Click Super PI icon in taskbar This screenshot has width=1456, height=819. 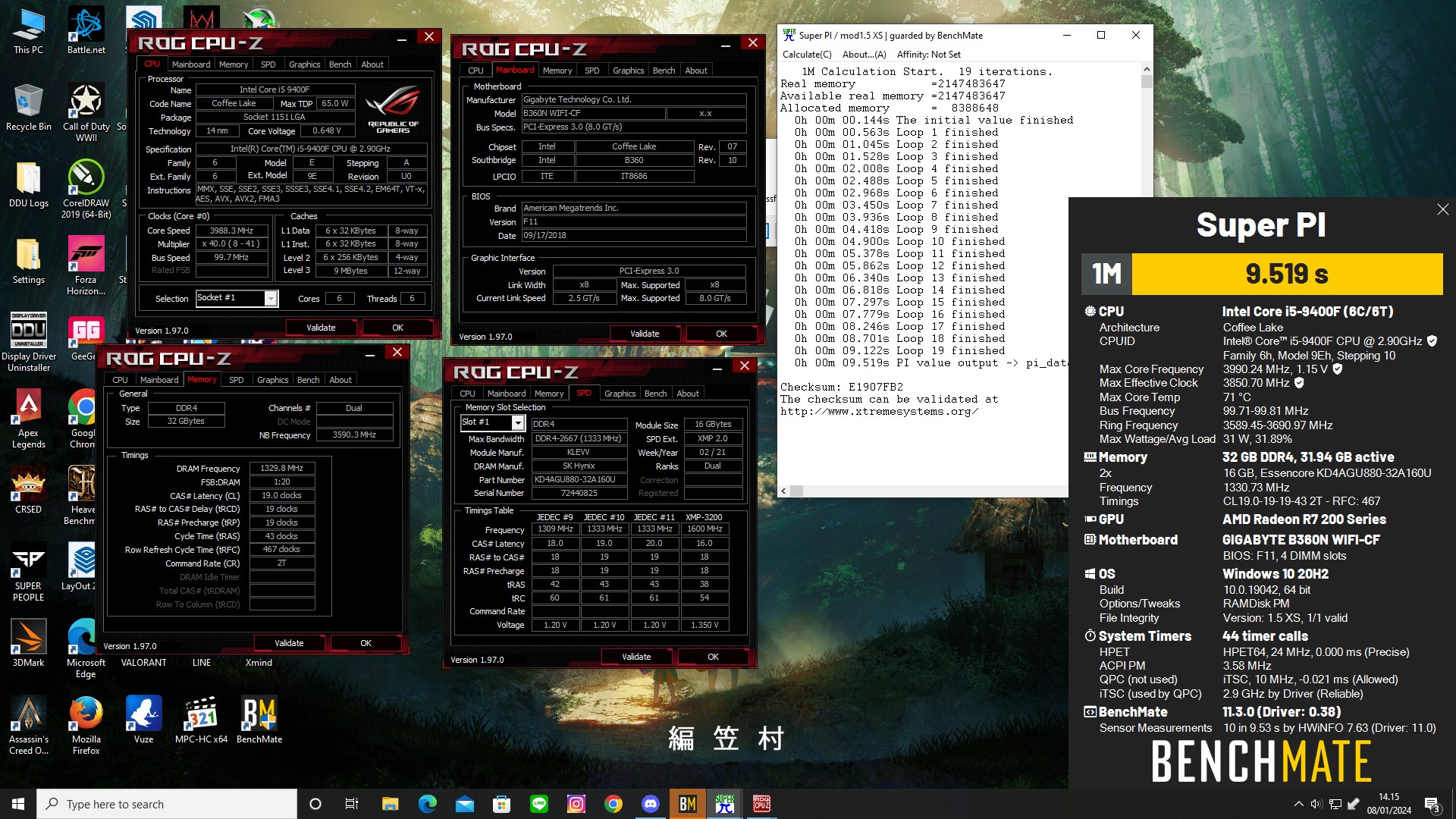click(x=725, y=804)
